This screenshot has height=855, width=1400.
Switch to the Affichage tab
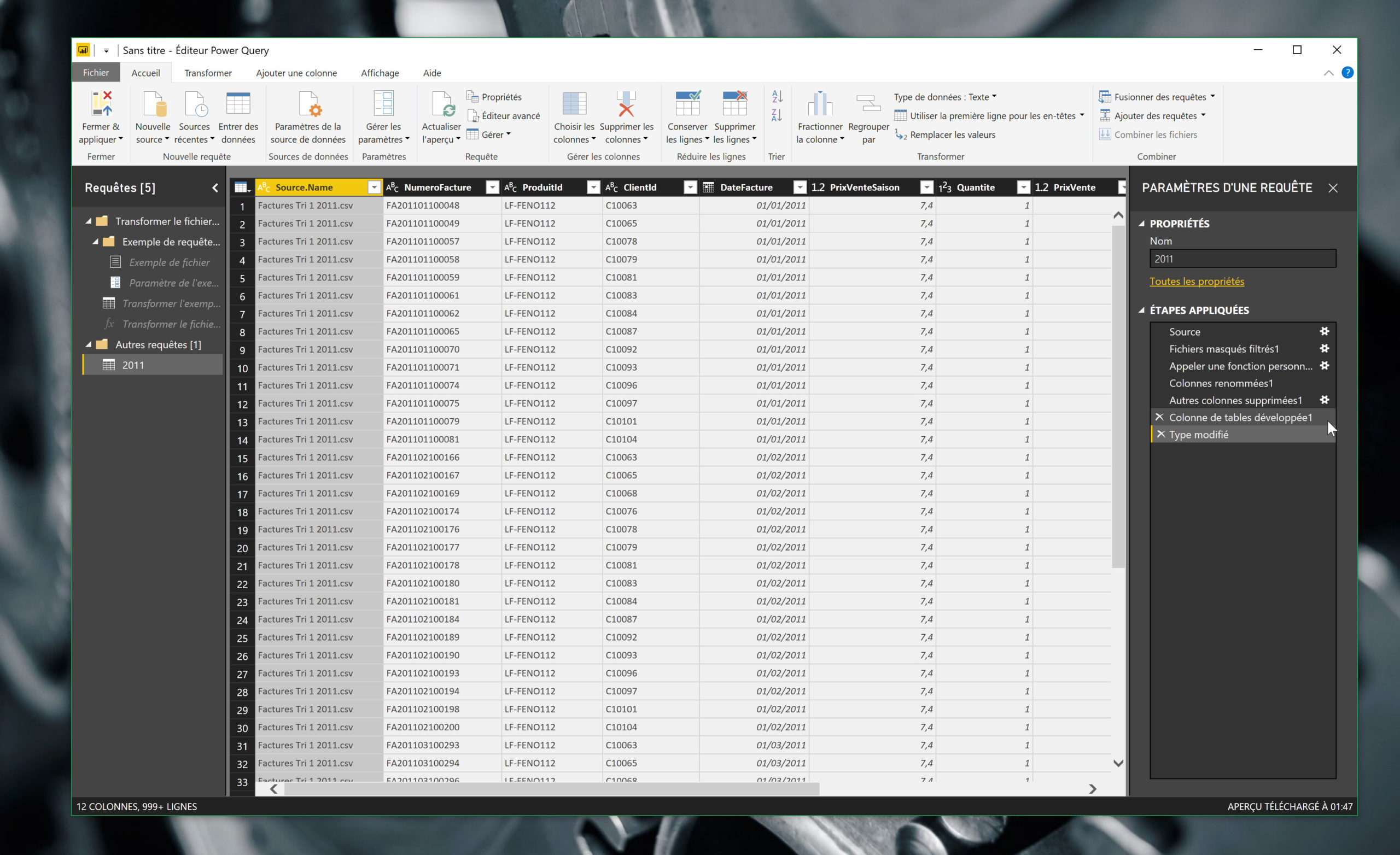pyautogui.click(x=380, y=73)
